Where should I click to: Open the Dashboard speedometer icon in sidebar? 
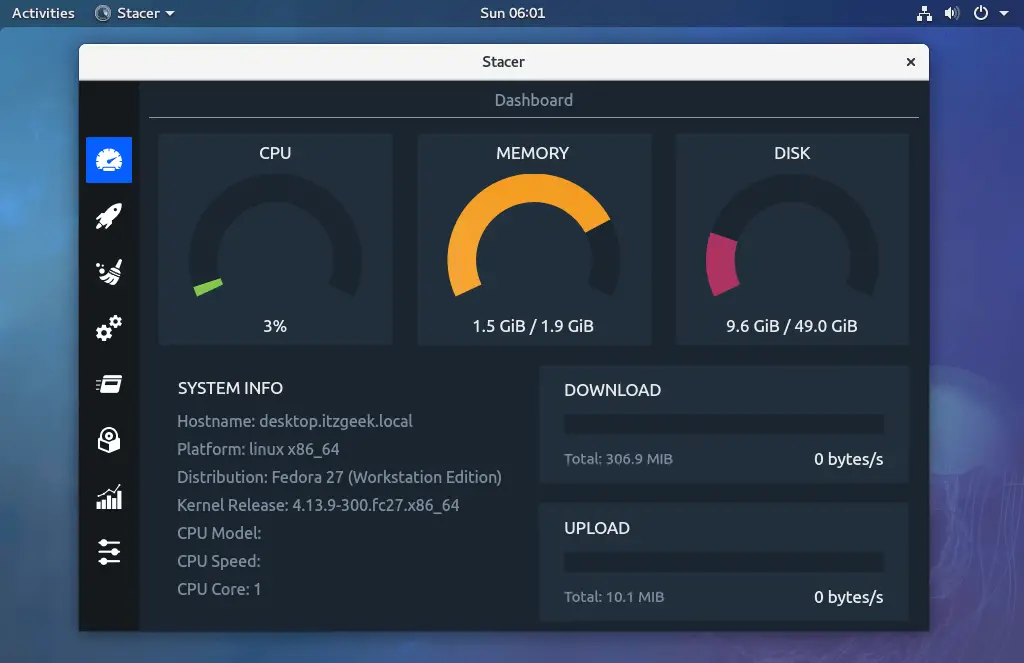point(108,160)
